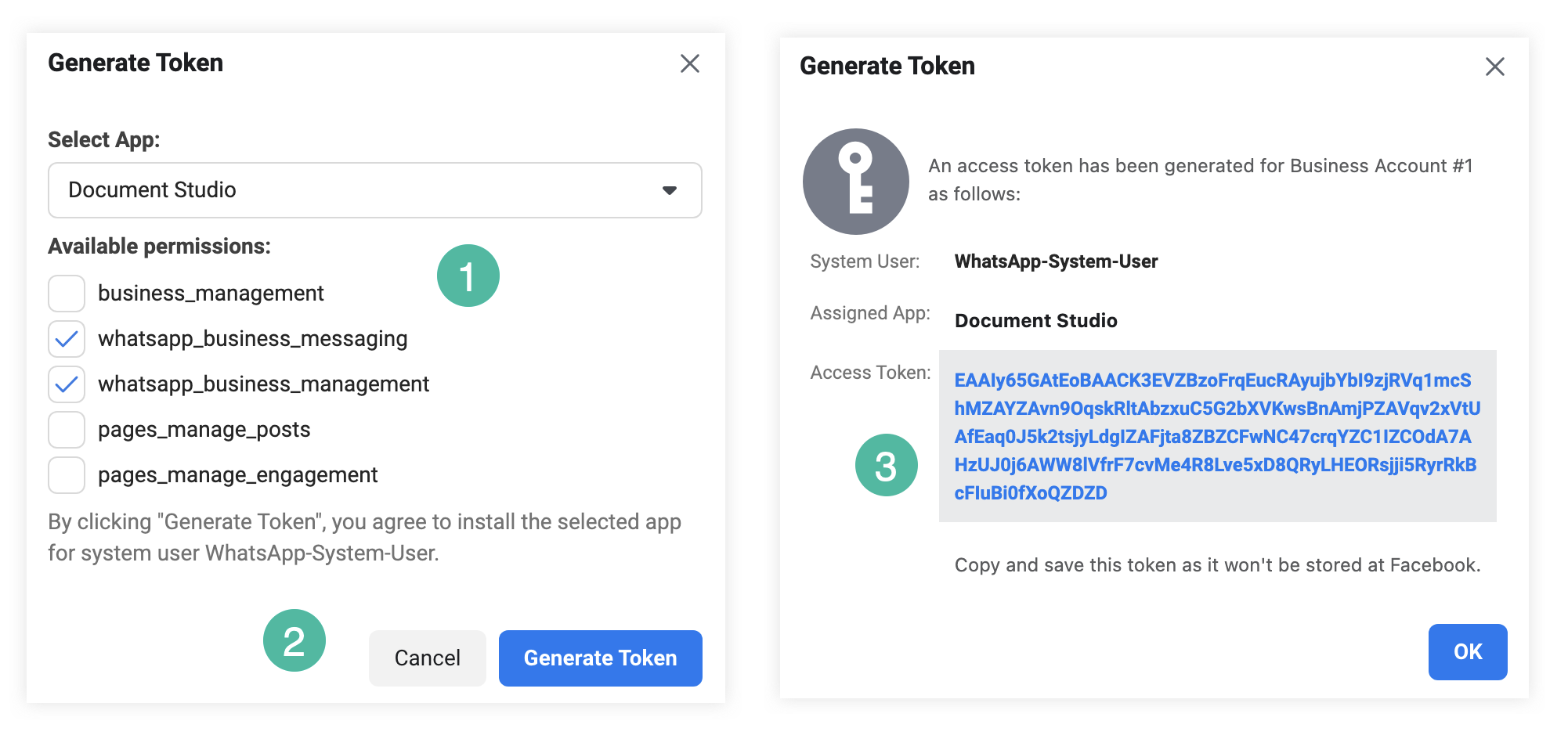The image size is (1568, 739).
Task: Close the left Generate Token dialog
Action: tap(690, 63)
